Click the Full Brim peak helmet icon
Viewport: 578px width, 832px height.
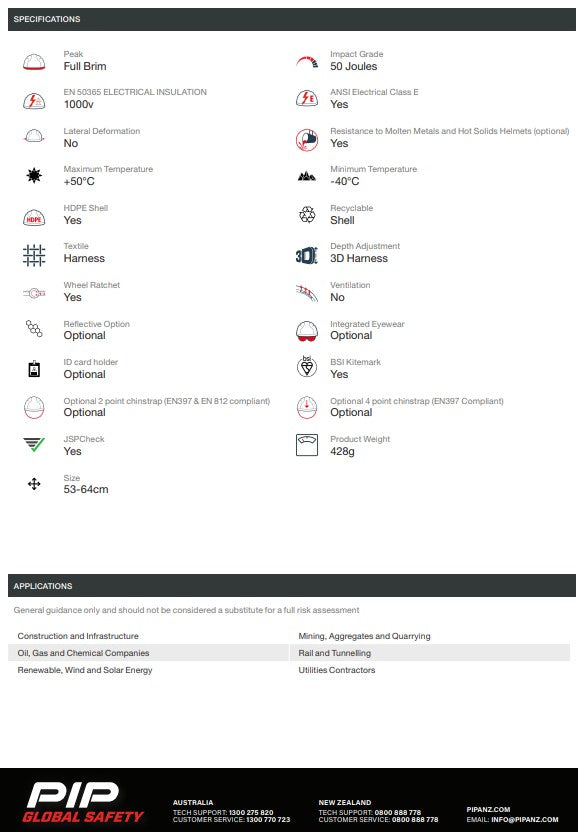34,62
